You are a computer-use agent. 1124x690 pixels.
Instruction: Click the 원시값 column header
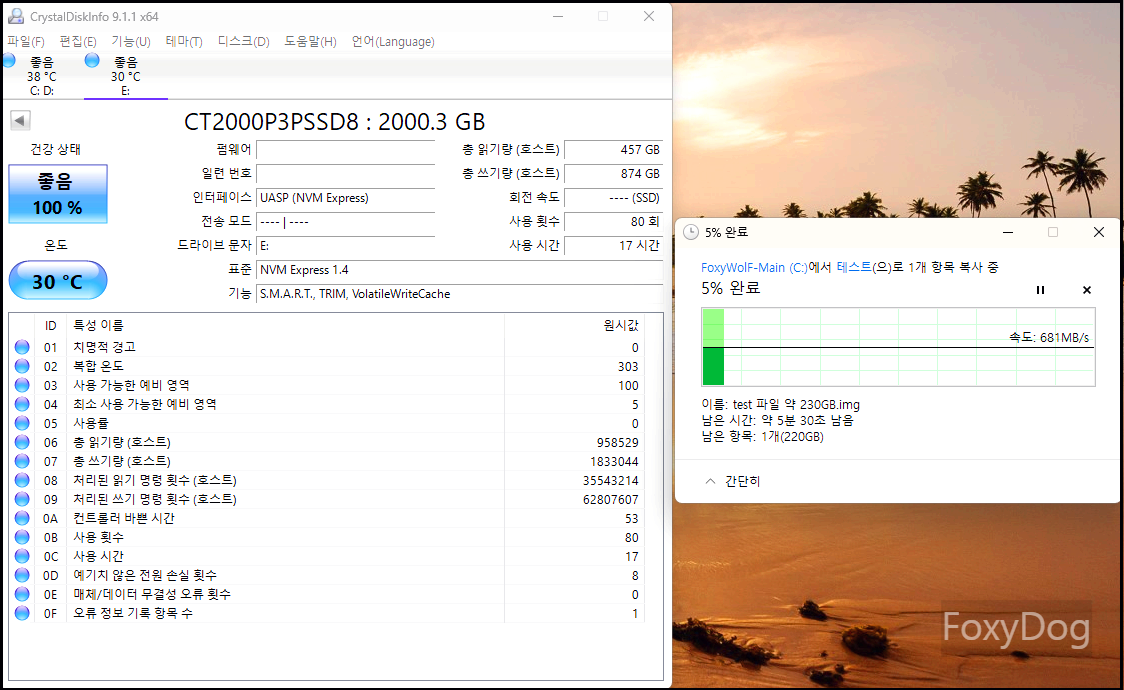[x=621, y=325]
